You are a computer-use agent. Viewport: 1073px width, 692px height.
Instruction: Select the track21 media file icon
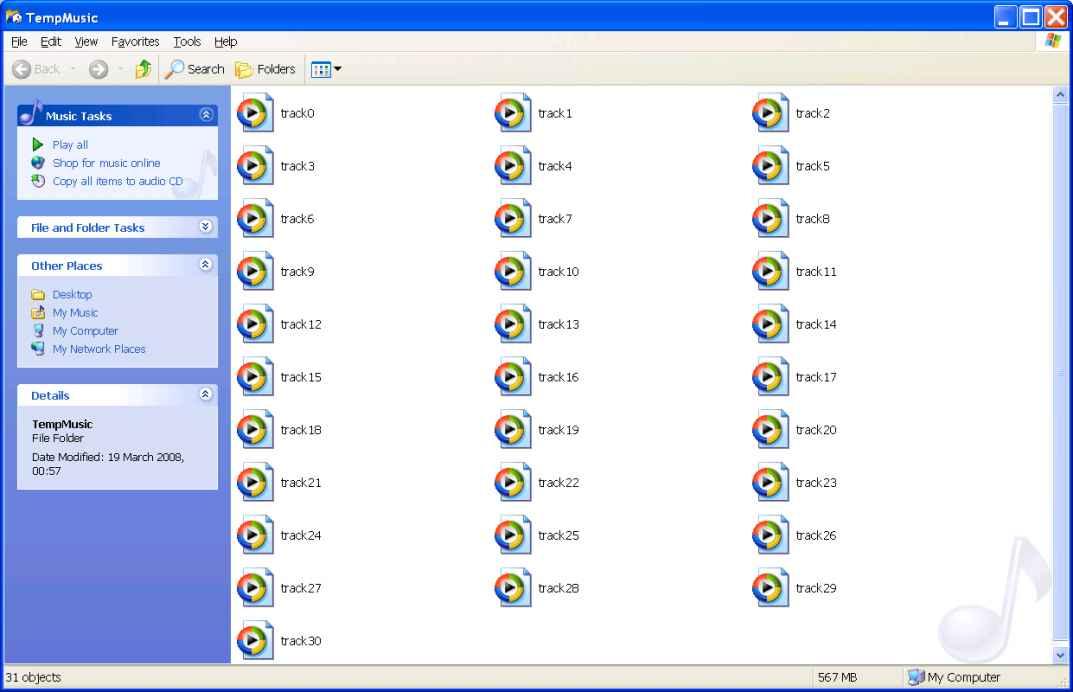[255, 483]
